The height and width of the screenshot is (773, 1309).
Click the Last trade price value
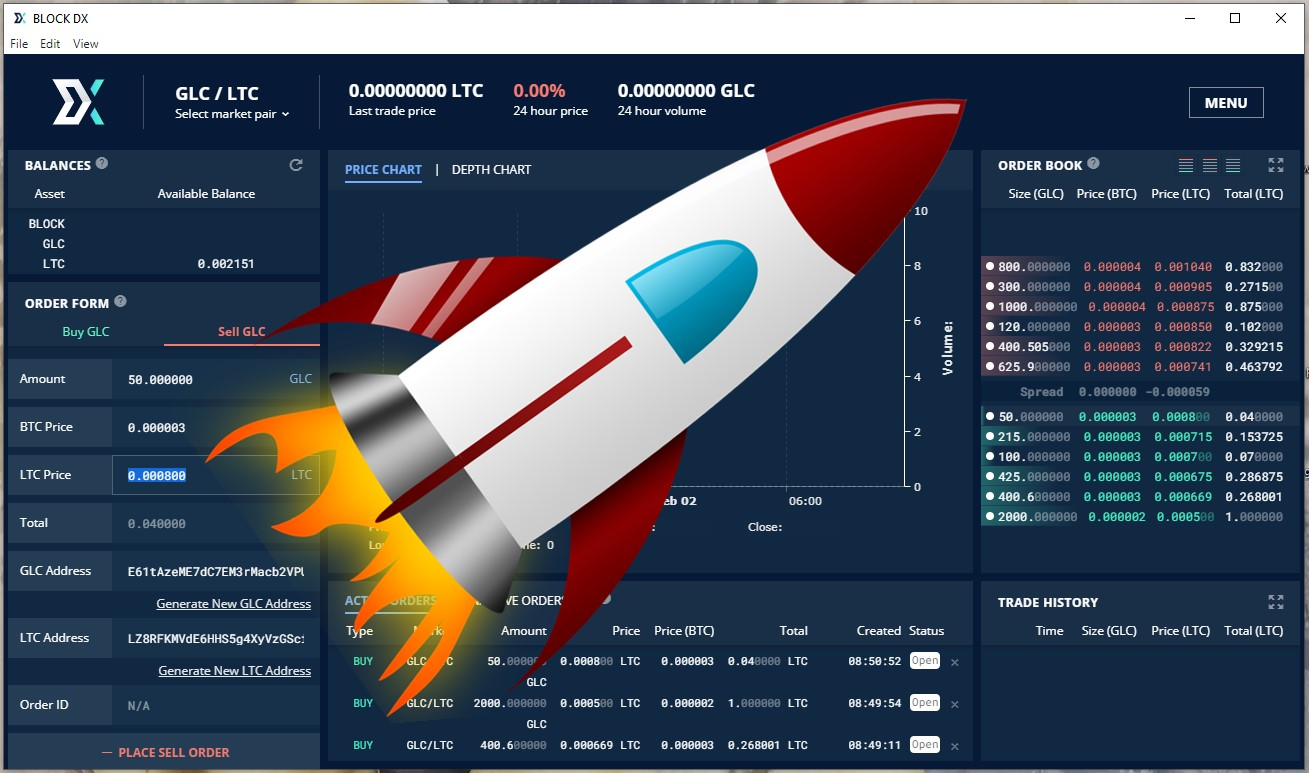[416, 91]
